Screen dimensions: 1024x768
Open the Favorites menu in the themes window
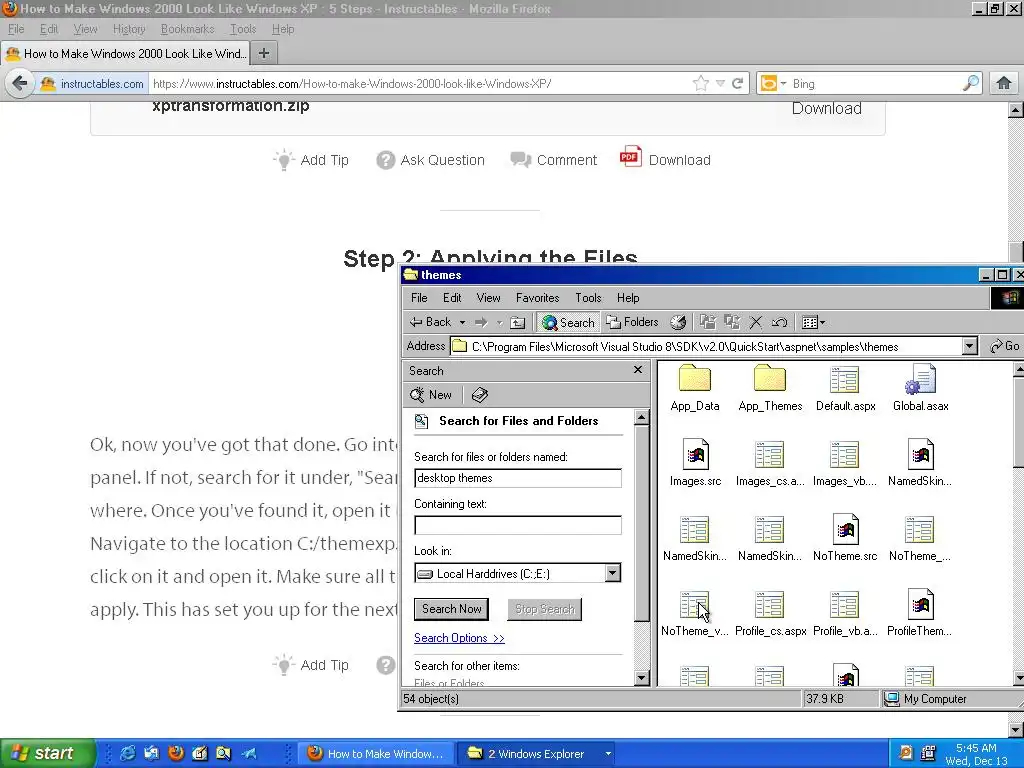point(537,298)
